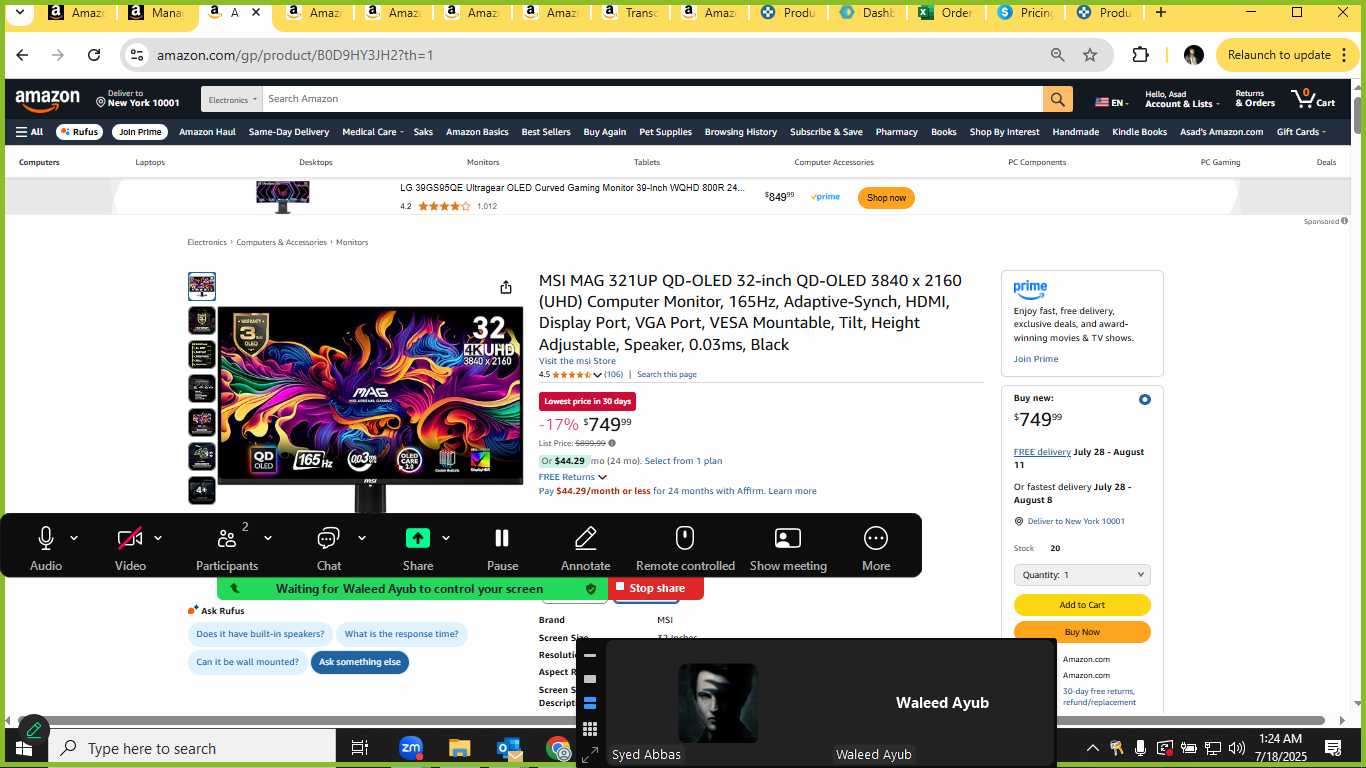The image size is (1366, 768).
Task: Open the Amazon shopping cart
Action: click(x=1313, y=99)
